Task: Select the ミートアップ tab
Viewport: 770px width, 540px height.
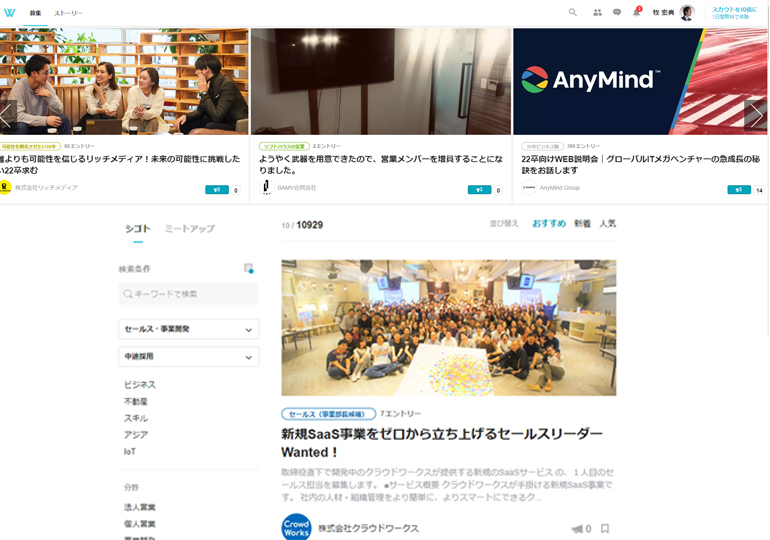Action: [x=190, y=229]
